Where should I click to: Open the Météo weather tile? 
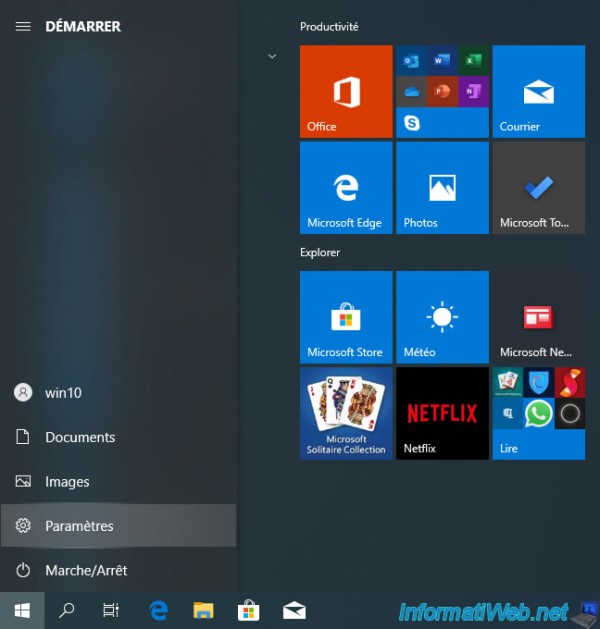pos(442,317)
